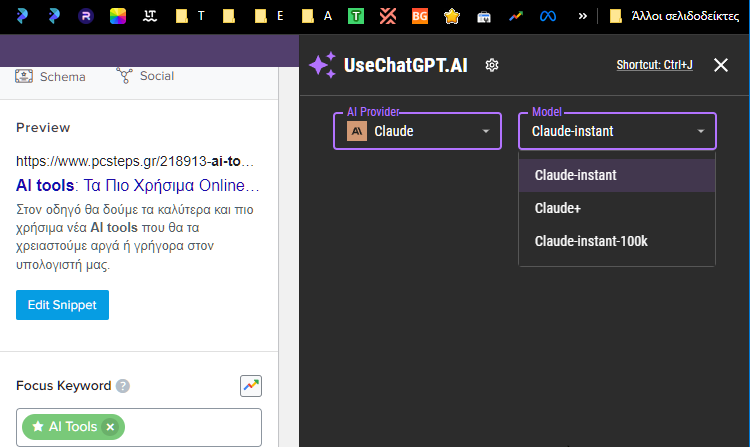Viewport: 750px width, 447px height.
Task: Close the UseChatGPT.AI sidebar
Action: tap(720, 65)
